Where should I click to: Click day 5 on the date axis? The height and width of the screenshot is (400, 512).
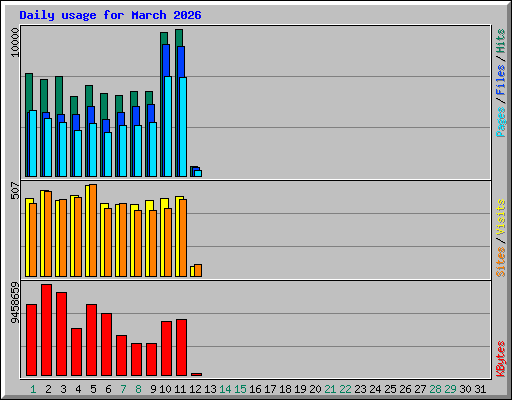[93, 389]
